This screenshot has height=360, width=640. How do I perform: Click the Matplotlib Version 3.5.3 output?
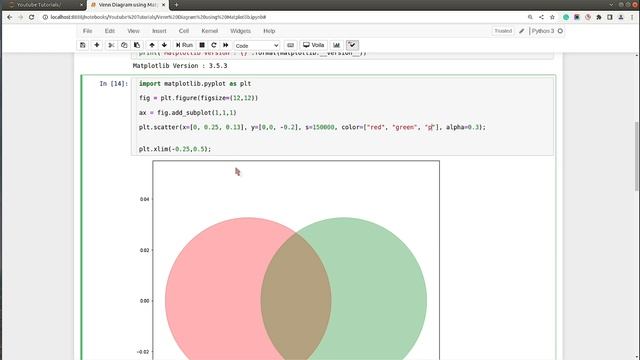coord(180,66)
